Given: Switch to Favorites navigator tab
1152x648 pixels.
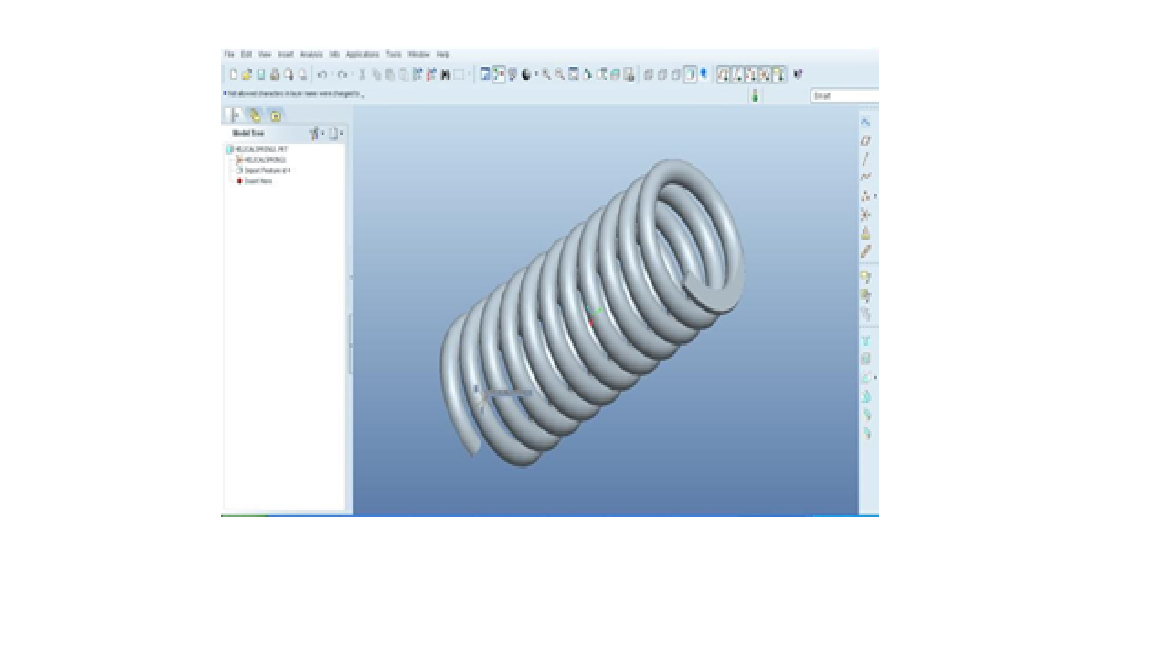Looking at the screenshot, I should 275,115.
